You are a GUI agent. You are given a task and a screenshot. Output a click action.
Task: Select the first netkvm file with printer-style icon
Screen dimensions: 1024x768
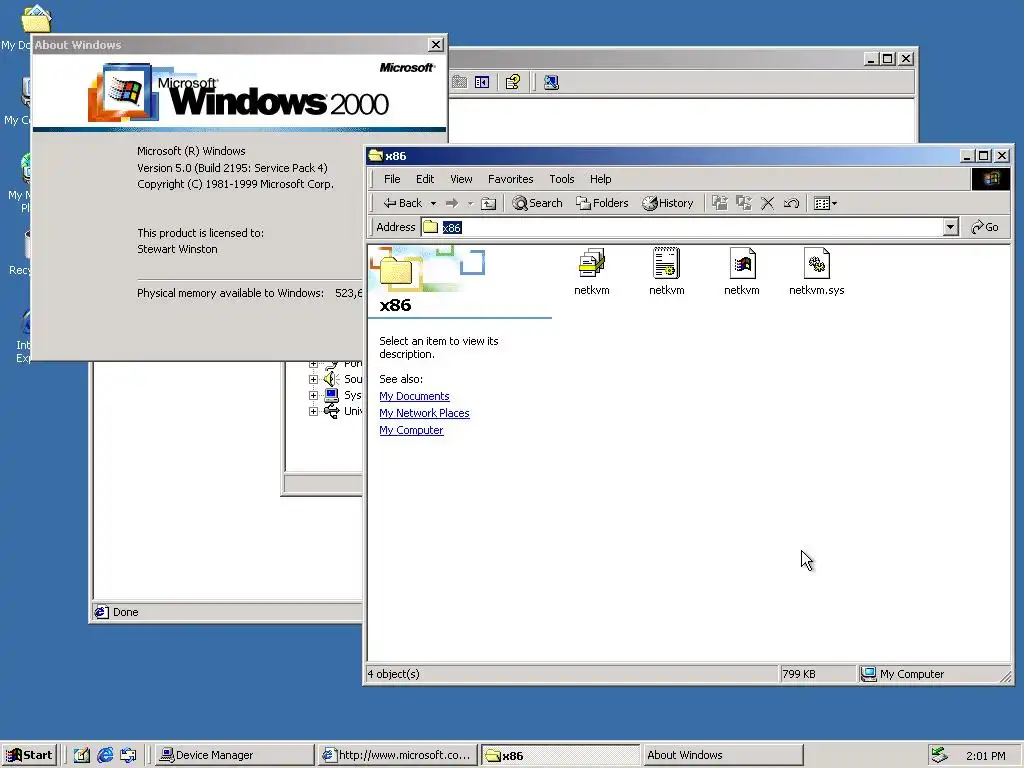pos(592,272)
